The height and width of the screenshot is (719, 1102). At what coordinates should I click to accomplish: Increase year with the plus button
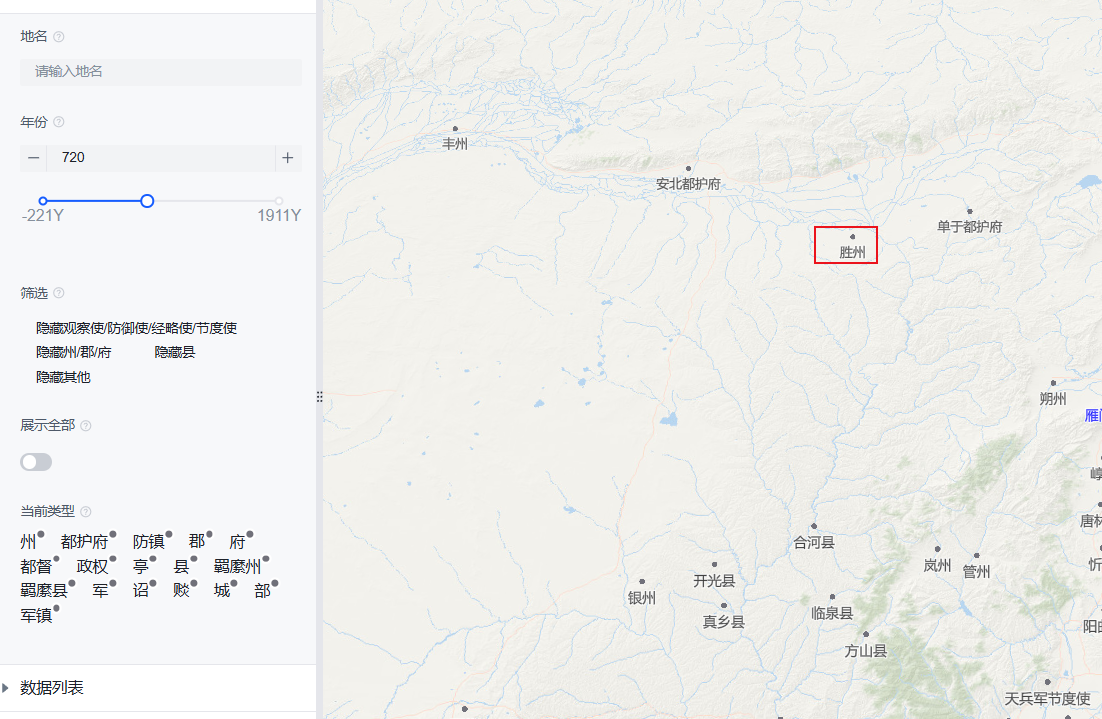[x=288, y=158]
